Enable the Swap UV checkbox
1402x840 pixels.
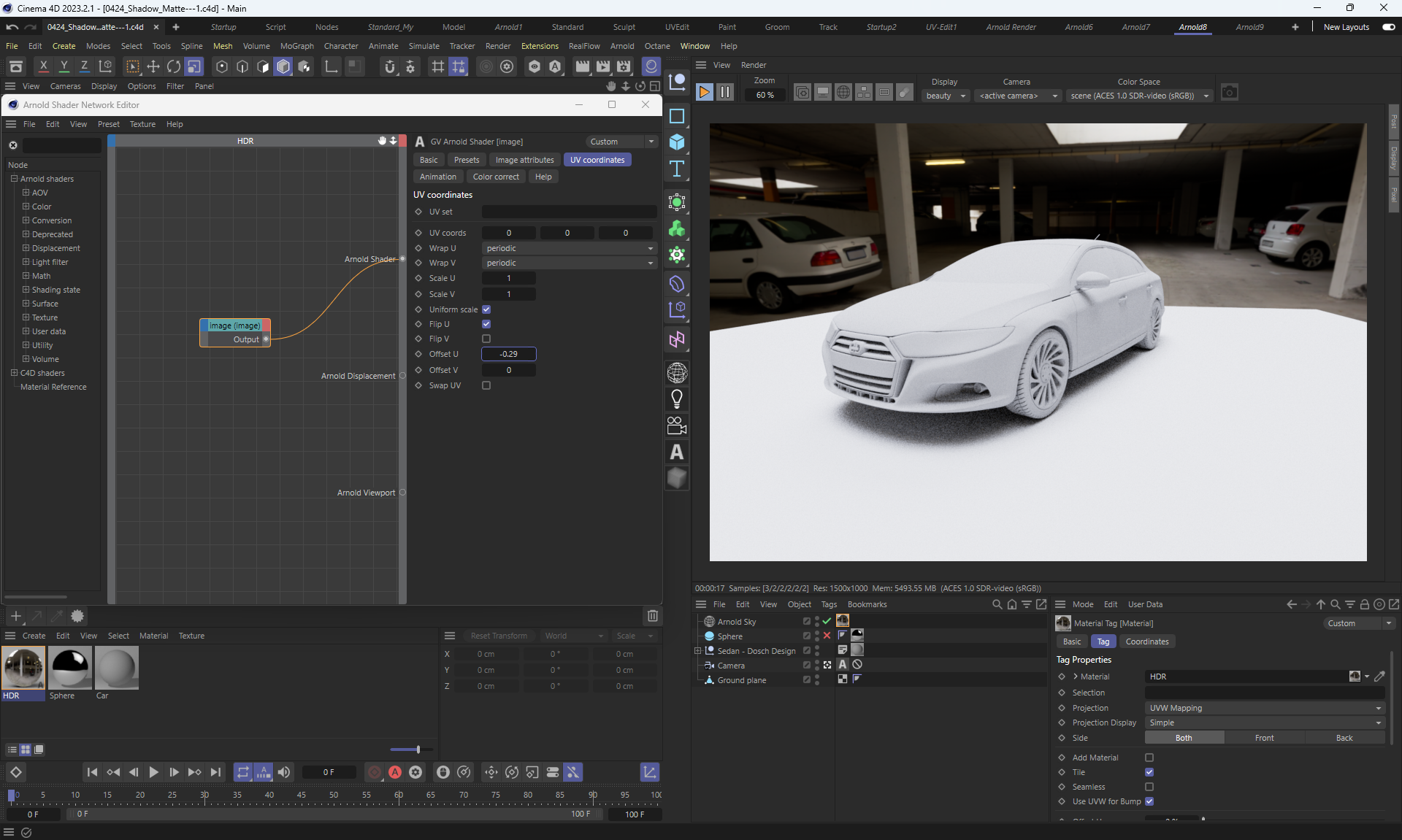pos(486,385)
